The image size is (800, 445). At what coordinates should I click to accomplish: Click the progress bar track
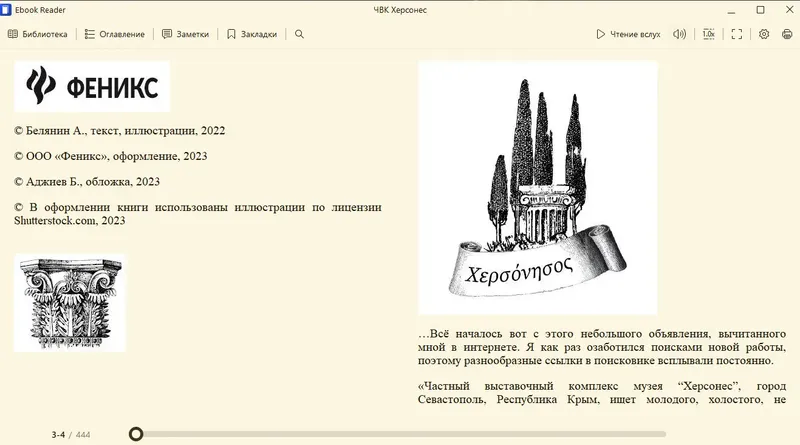pos(398,434)
